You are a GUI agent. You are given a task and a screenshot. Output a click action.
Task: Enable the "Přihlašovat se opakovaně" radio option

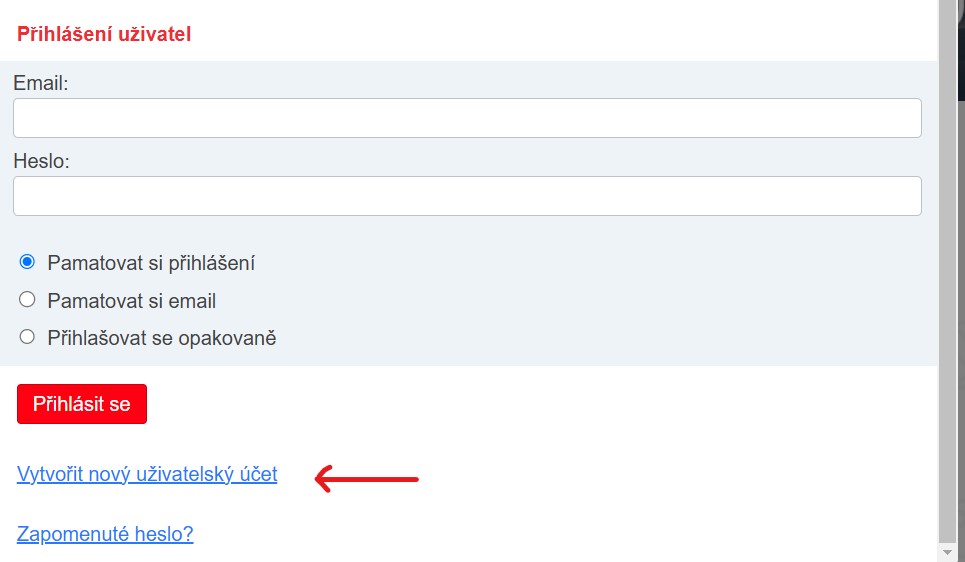[27, 337]
